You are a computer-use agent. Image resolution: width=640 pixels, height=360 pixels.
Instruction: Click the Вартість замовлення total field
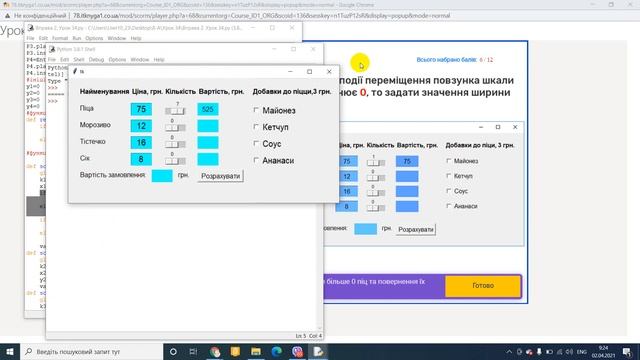pos(162,176)
